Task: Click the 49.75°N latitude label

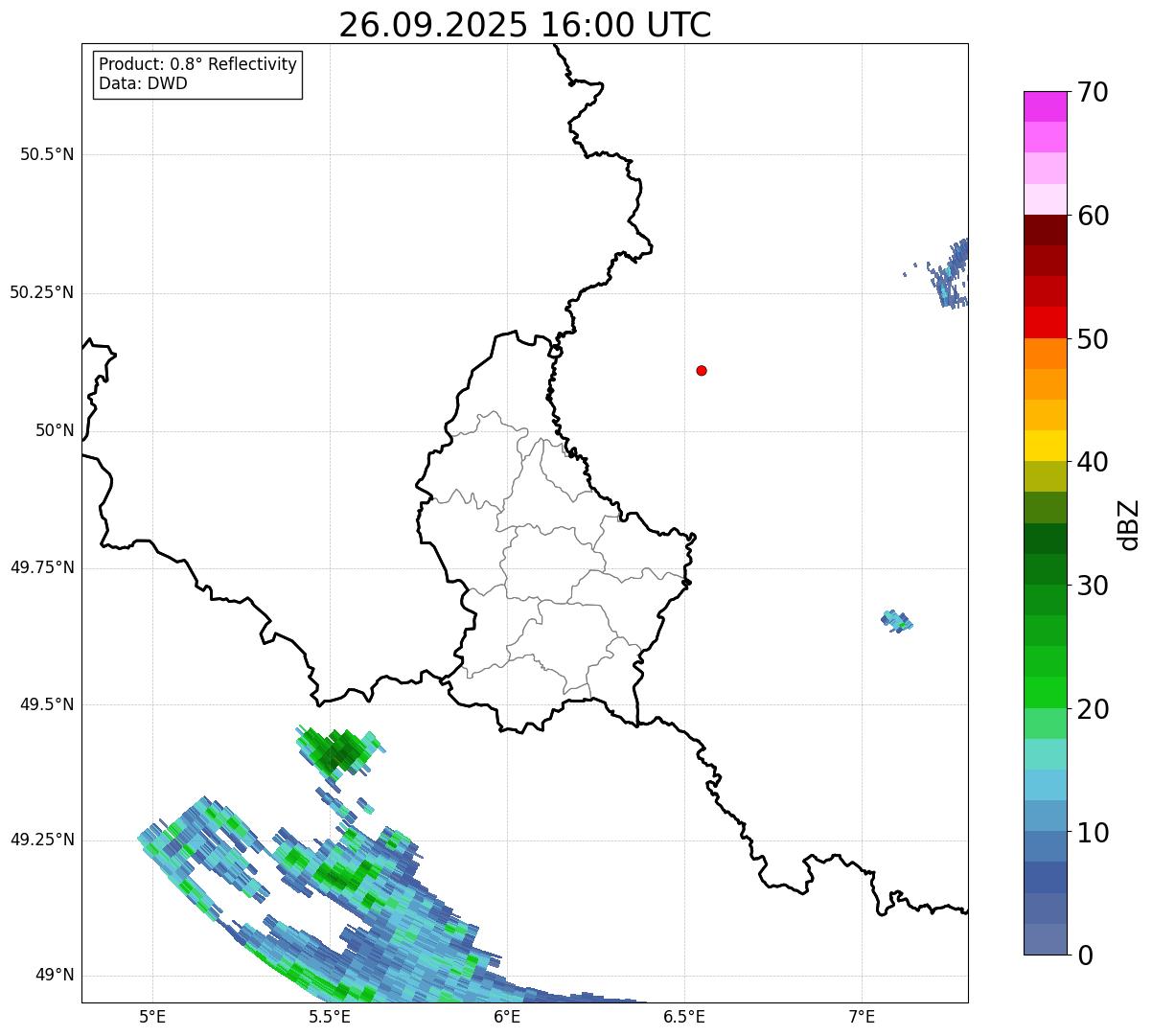Action: coord(42,567)
